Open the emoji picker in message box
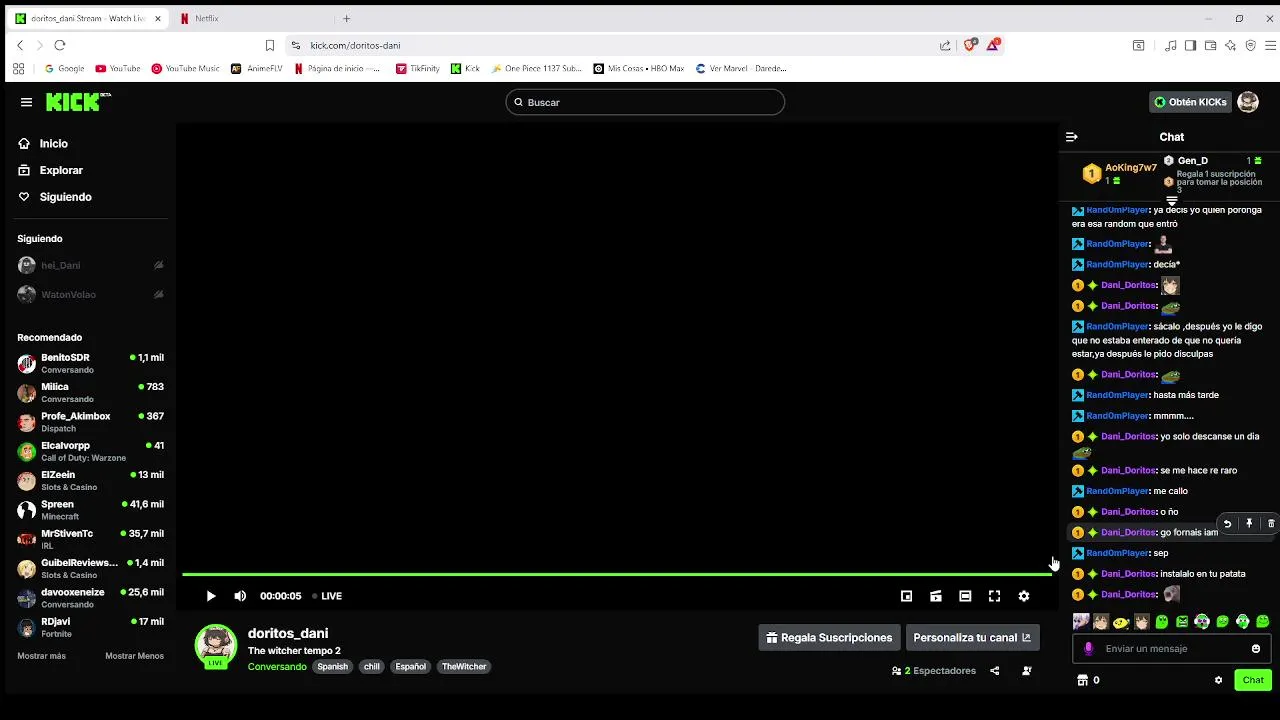 pyautogui.click(x=1256, y=649)
